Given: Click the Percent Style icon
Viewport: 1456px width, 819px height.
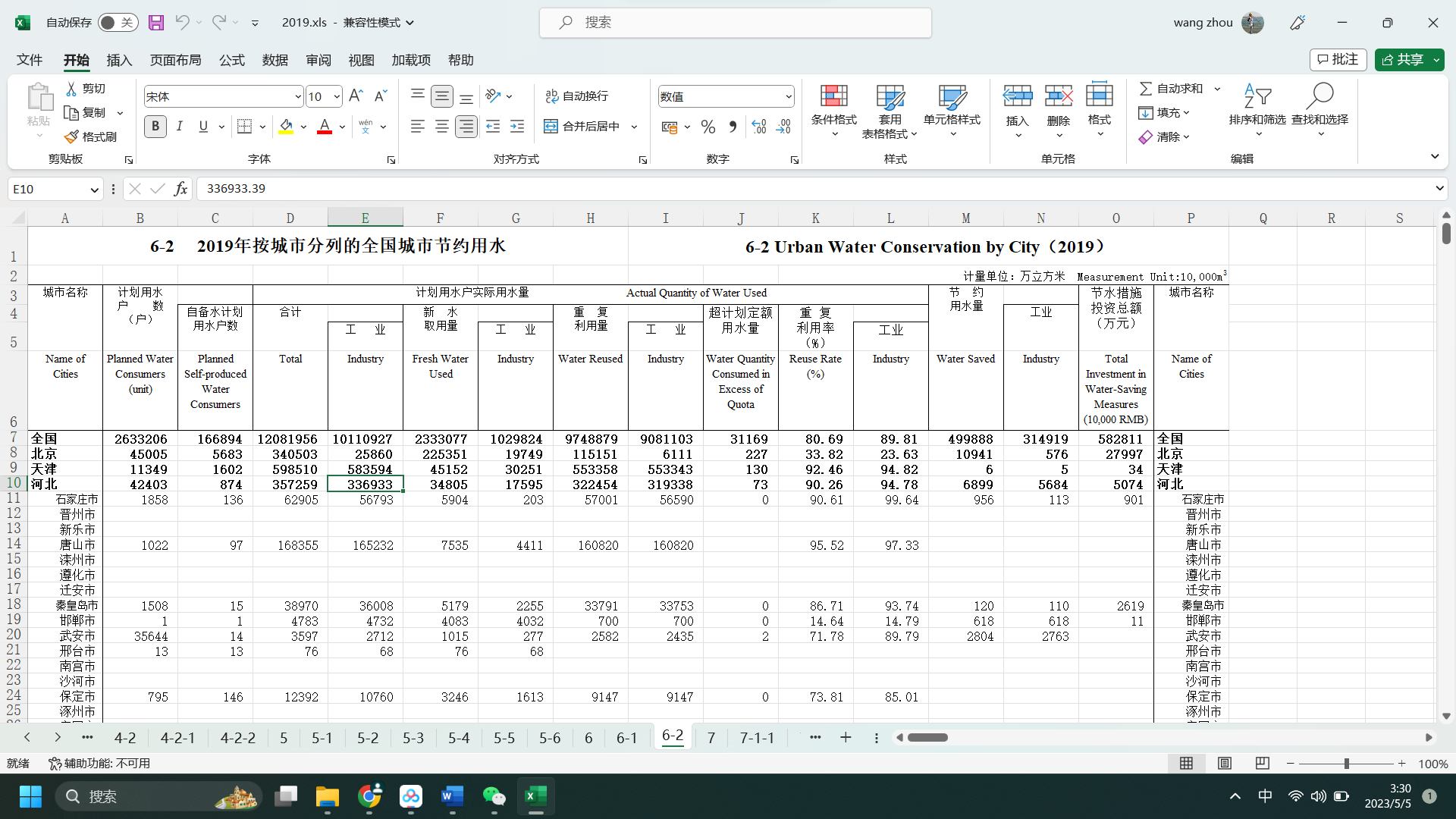Looking at the screenshot, I should 708,127.
